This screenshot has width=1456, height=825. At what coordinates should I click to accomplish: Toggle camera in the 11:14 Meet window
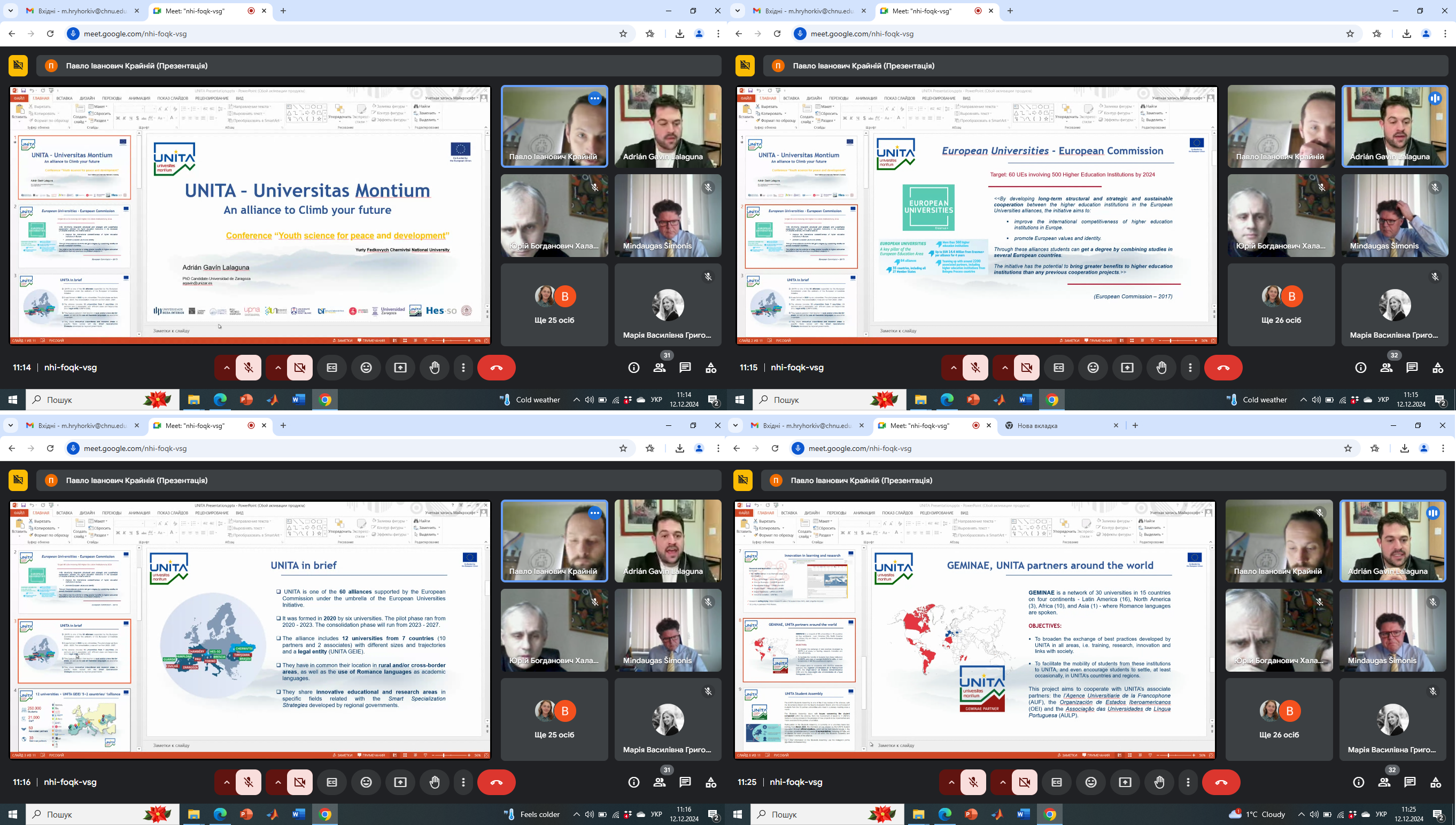(300, 368)
